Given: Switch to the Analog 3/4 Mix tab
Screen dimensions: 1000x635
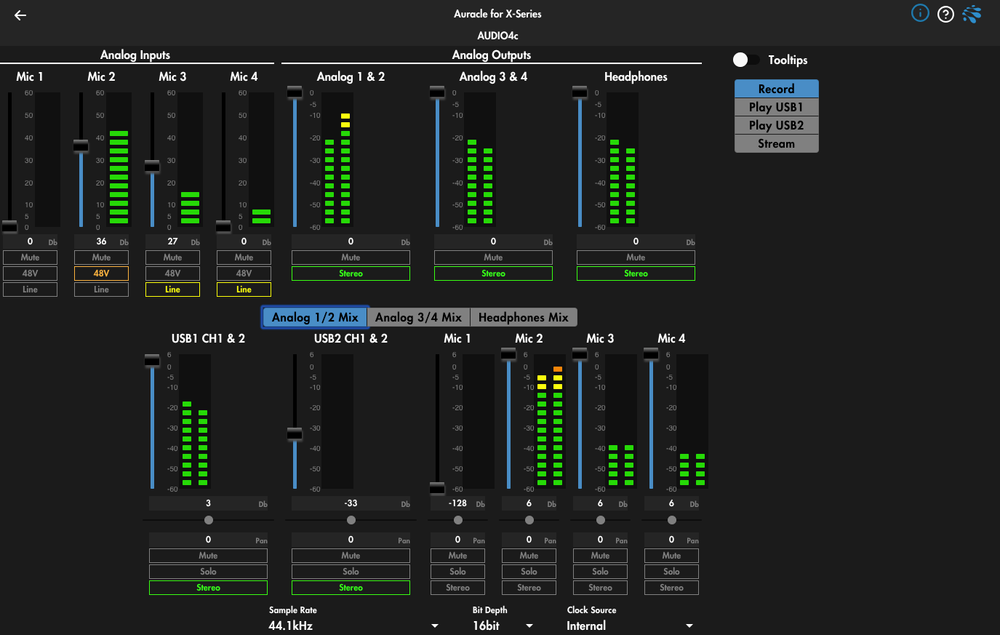Looking at the screenshot, I should tap(419, 316).
